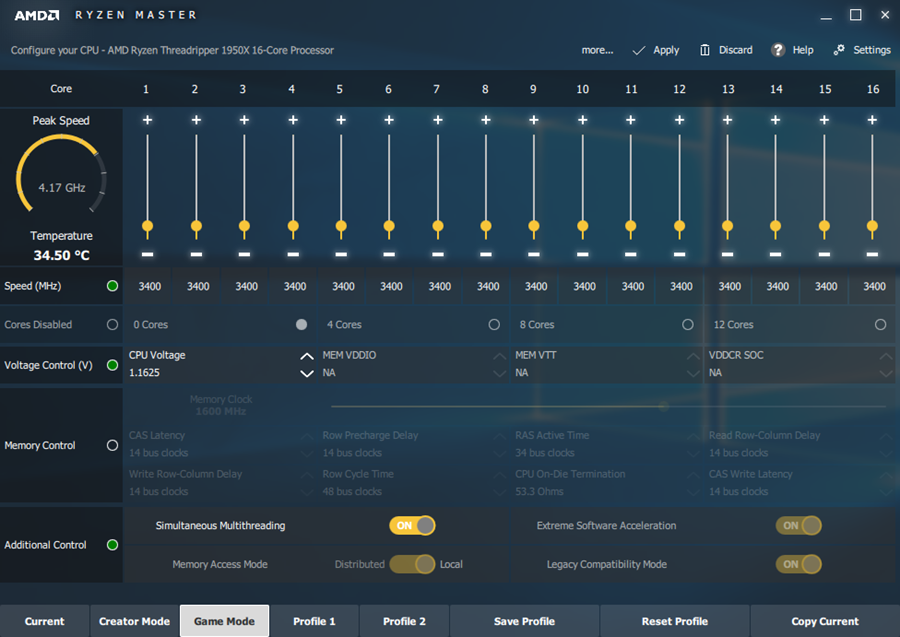Click the Core 12 speed slider handle

tap(680, 226)
